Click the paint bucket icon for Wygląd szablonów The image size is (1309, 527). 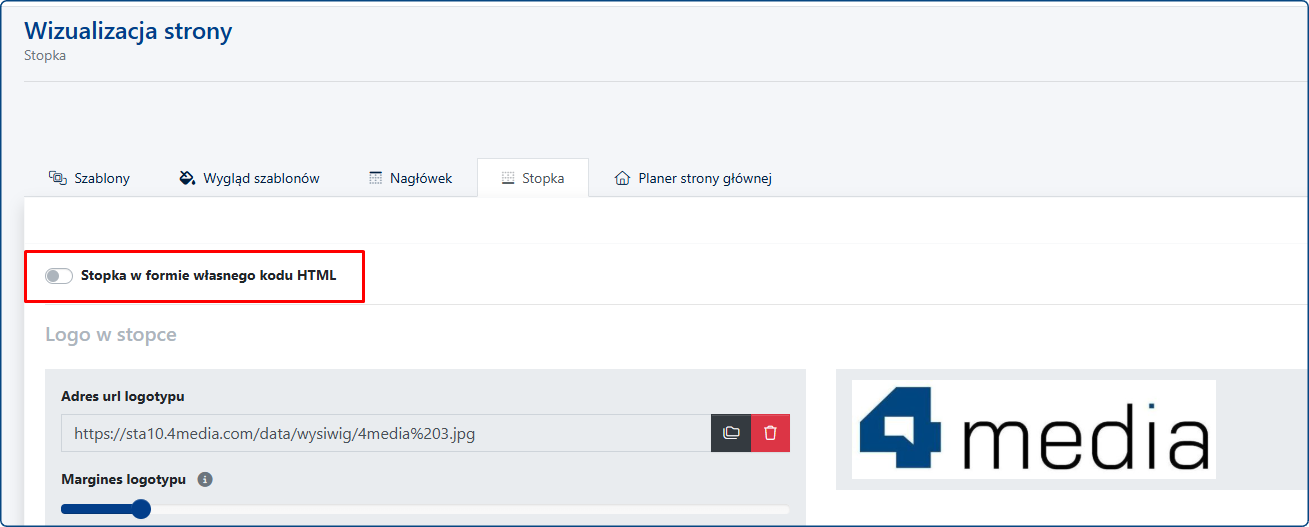pyautogui.click(x=187, y=178)
